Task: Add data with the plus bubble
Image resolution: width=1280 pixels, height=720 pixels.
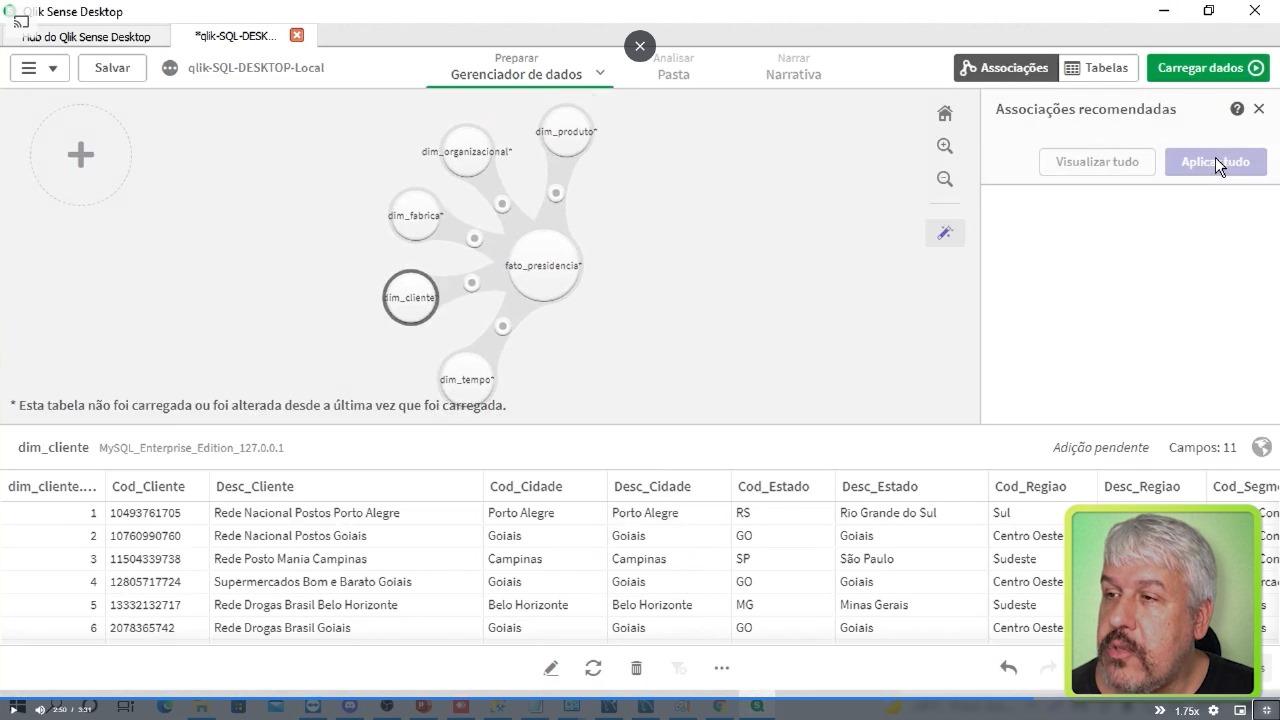Action: click(x=81, y=155)
